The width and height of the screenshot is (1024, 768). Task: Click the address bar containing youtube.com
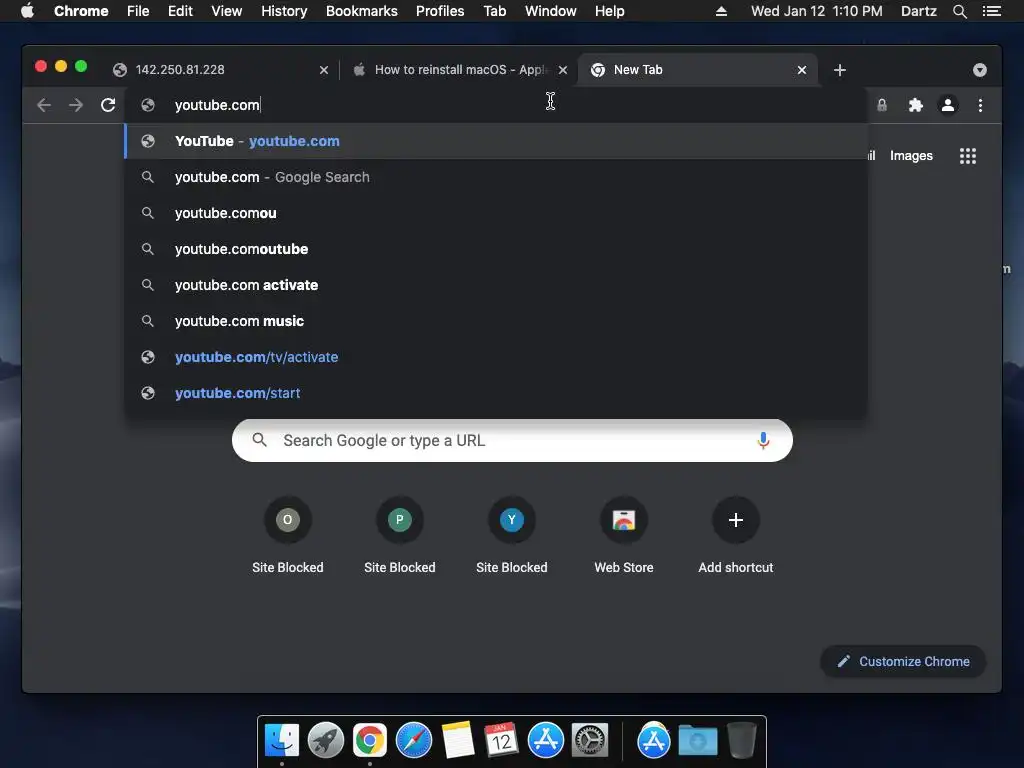pyautogui.click(x=496, y=105)
